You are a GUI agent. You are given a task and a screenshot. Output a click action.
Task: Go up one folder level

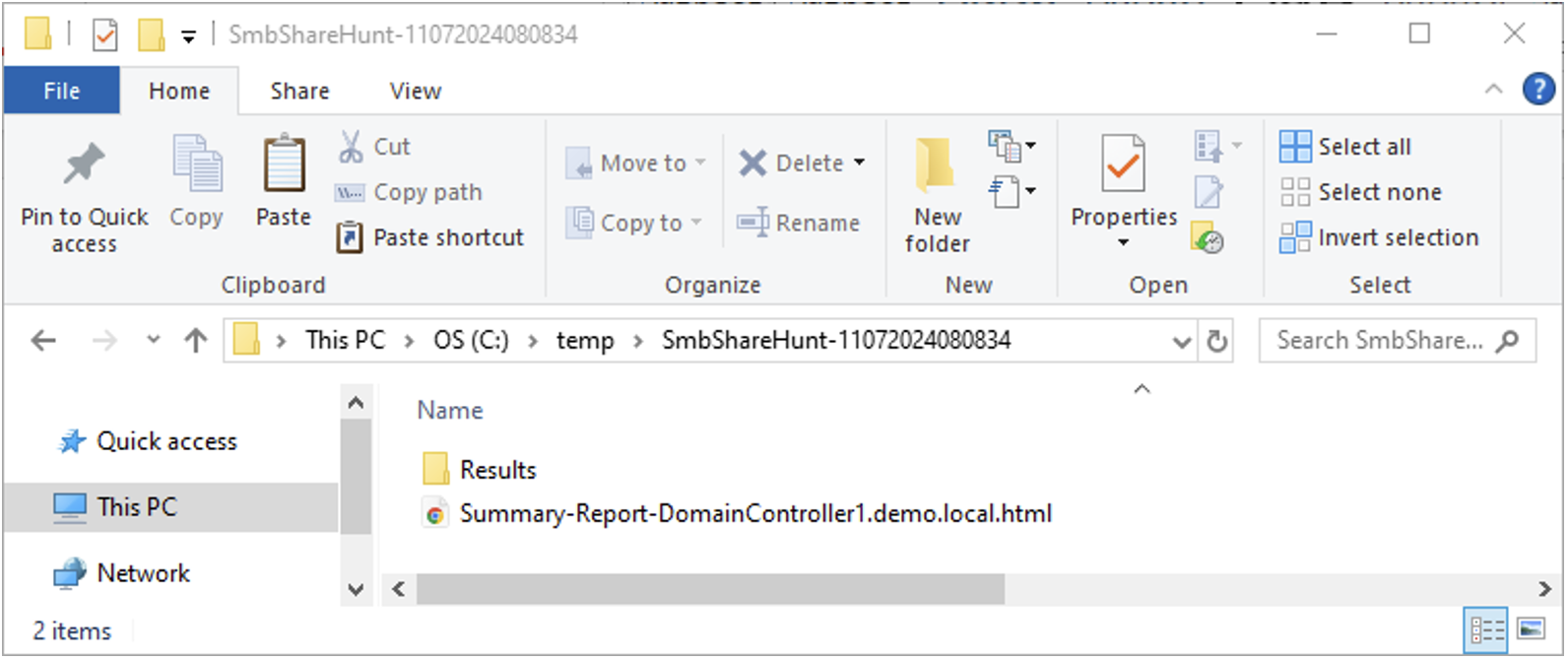[196, 341]
